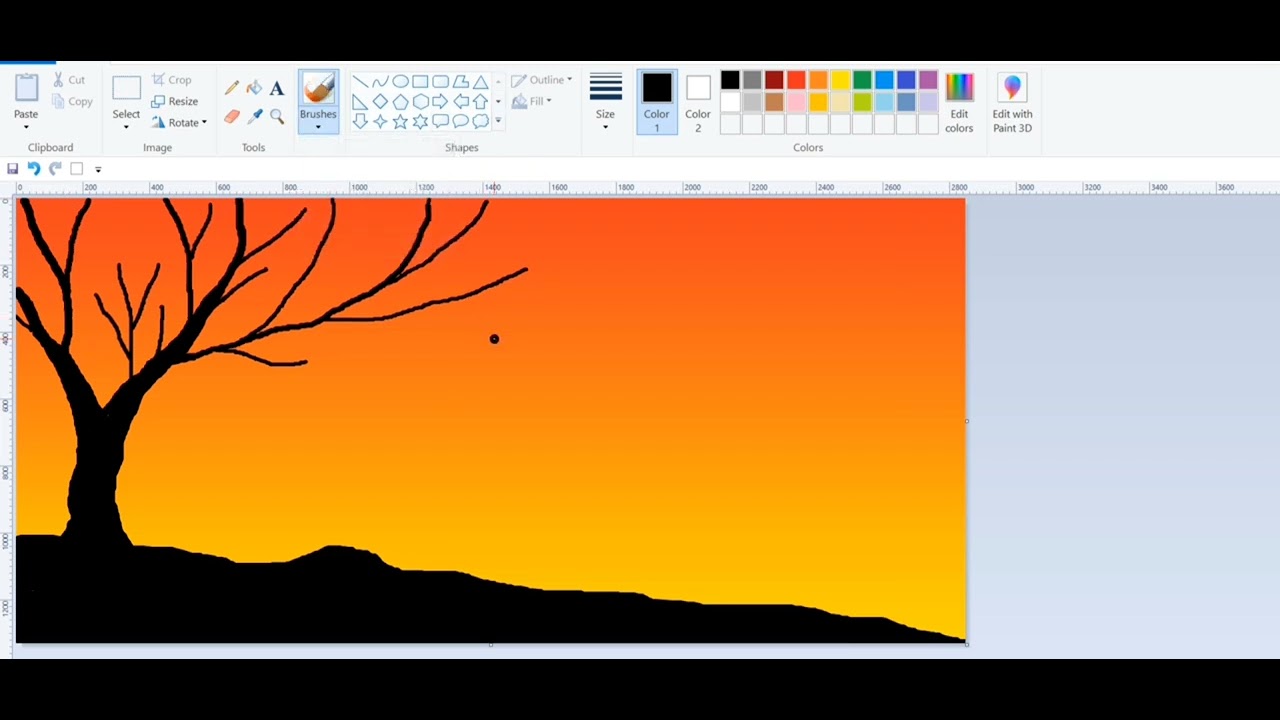Select Color 1 foreground box
This screenshot has width=1280, height=720.
657,101
